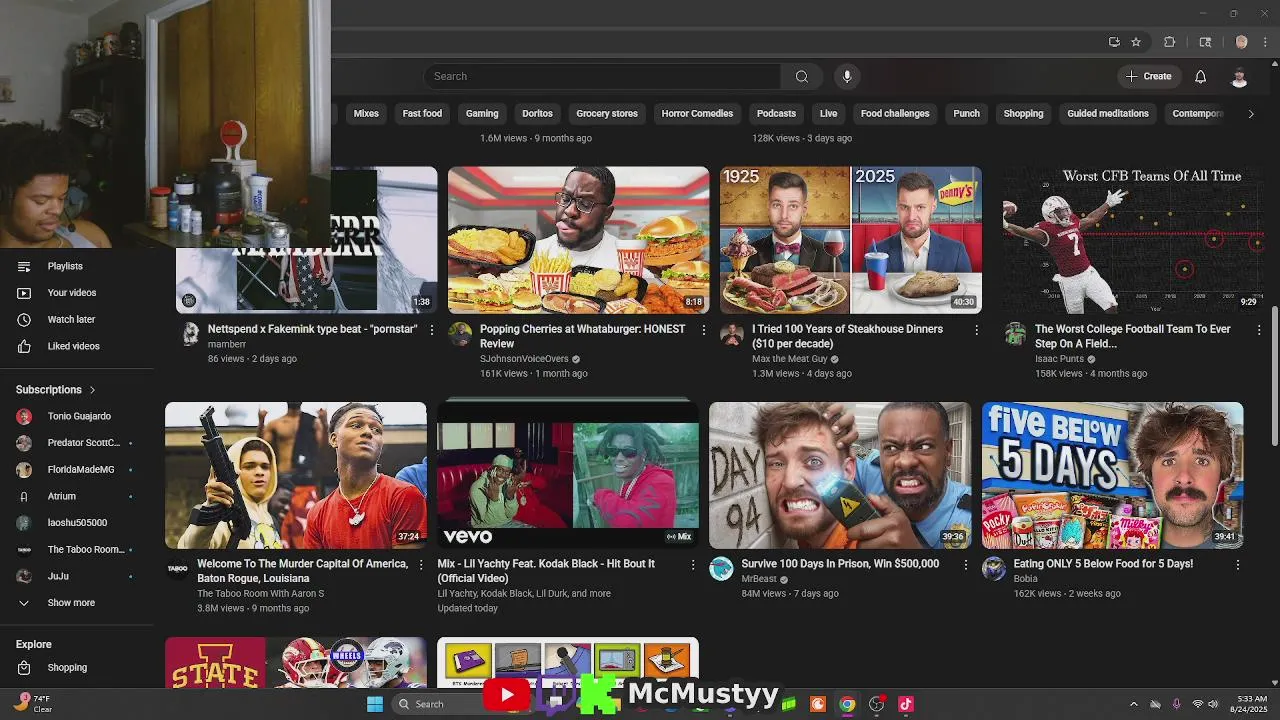
Task: Open laoshu505000 subscription
Action: tap(77, 523)
